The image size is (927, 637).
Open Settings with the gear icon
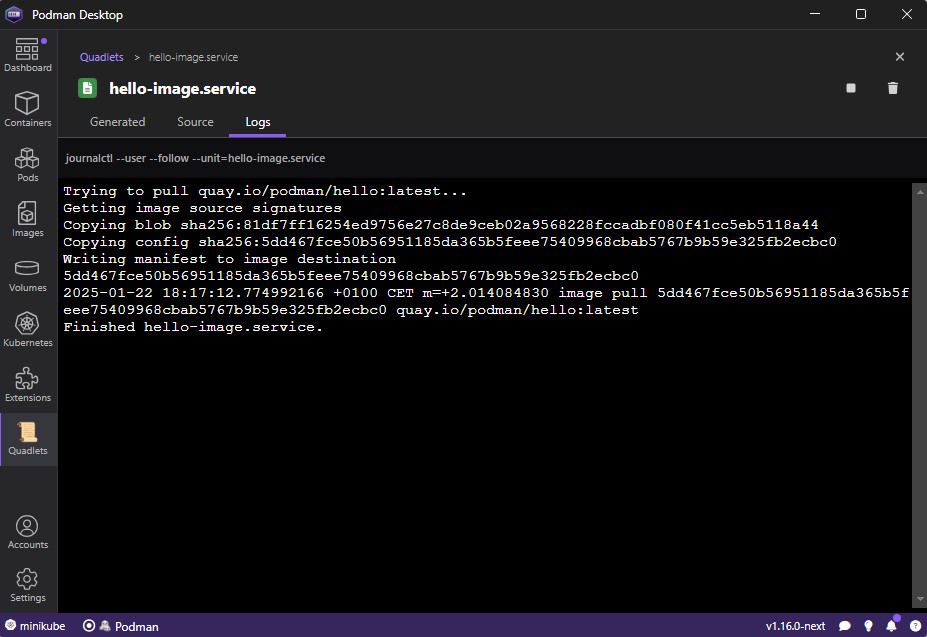(x=28, y=585)
